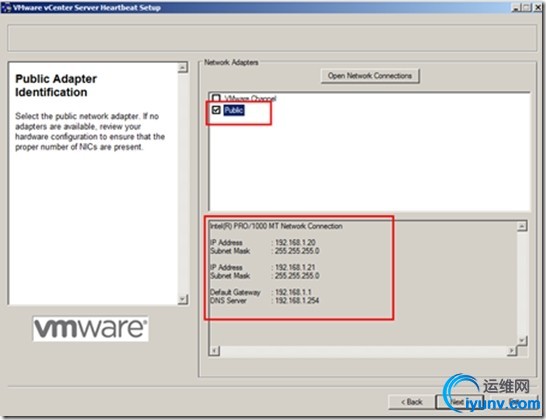Click the IP address 192.168.1.21

[x=295, y=267]
